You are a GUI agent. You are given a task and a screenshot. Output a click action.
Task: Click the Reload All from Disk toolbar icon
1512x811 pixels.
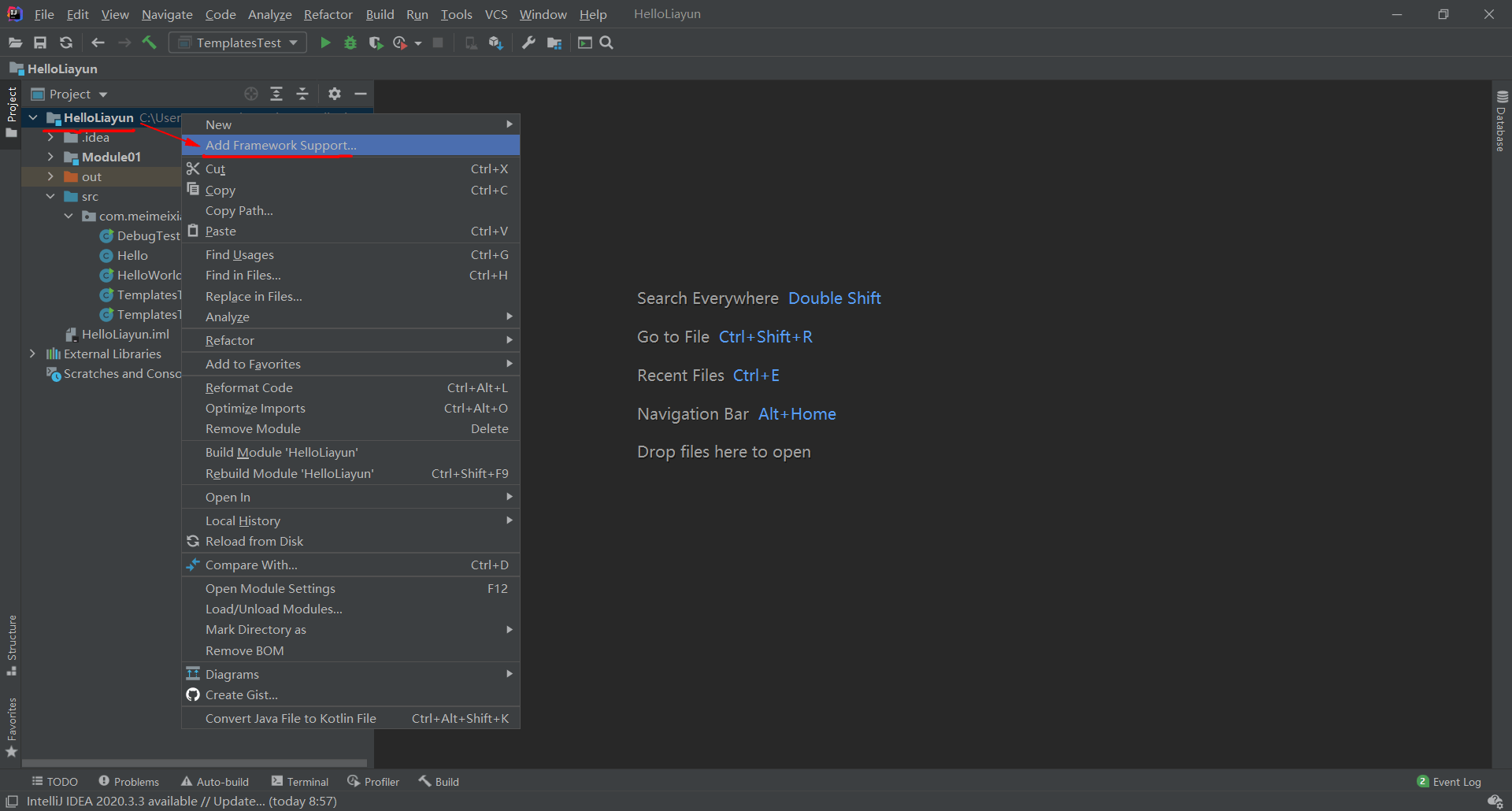tap(66, 43)
